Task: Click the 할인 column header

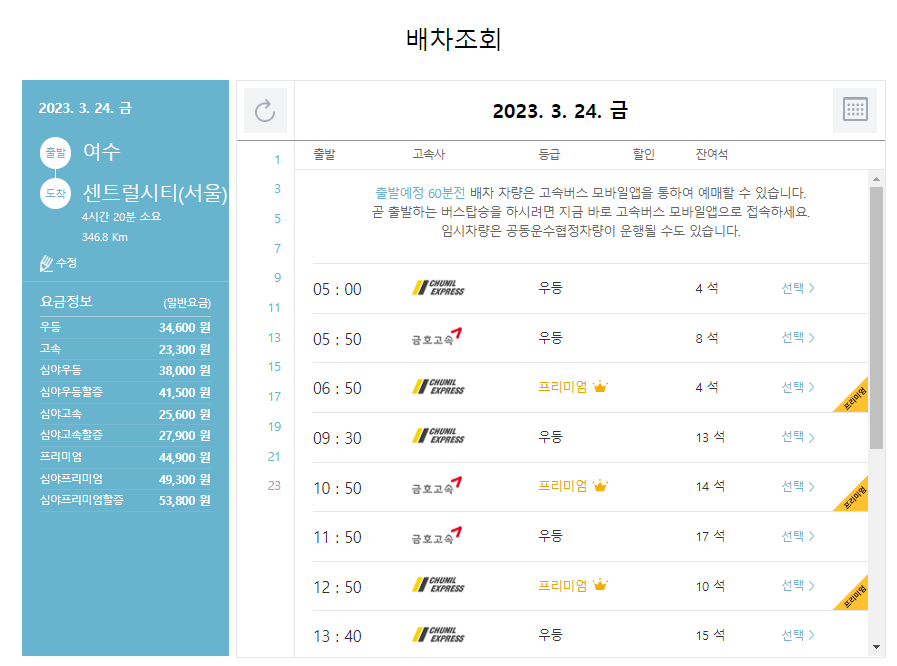Action: coord(644,154)
